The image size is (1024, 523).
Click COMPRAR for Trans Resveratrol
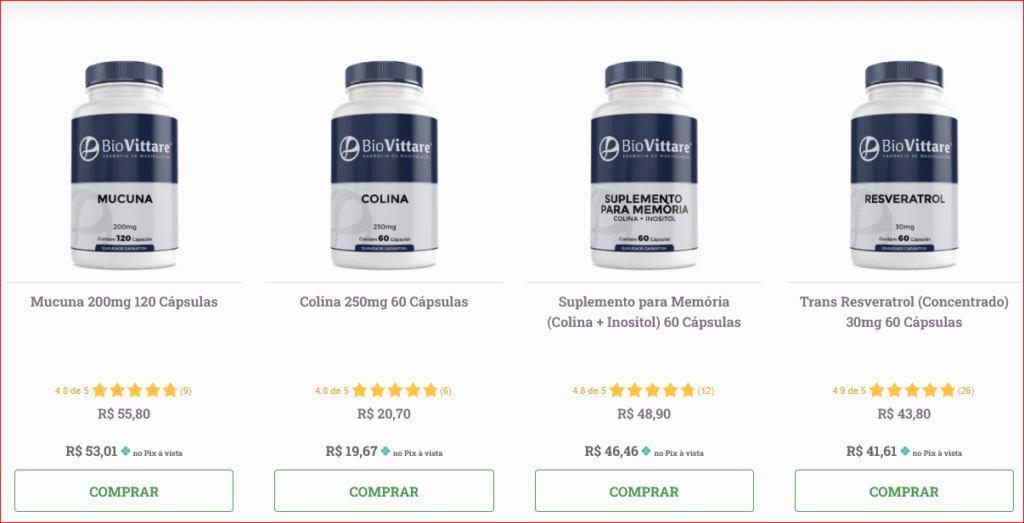tap(904, 491)
